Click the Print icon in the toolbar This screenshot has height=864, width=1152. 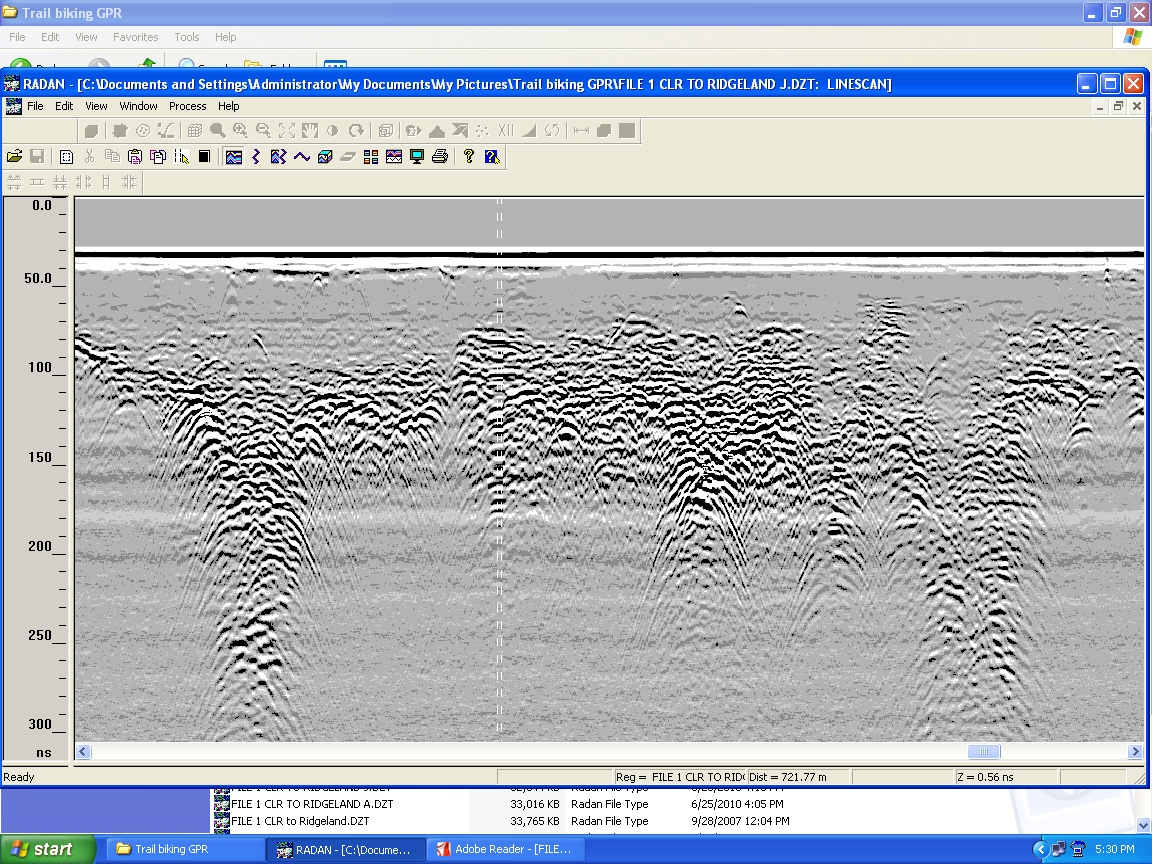[439, 156]
